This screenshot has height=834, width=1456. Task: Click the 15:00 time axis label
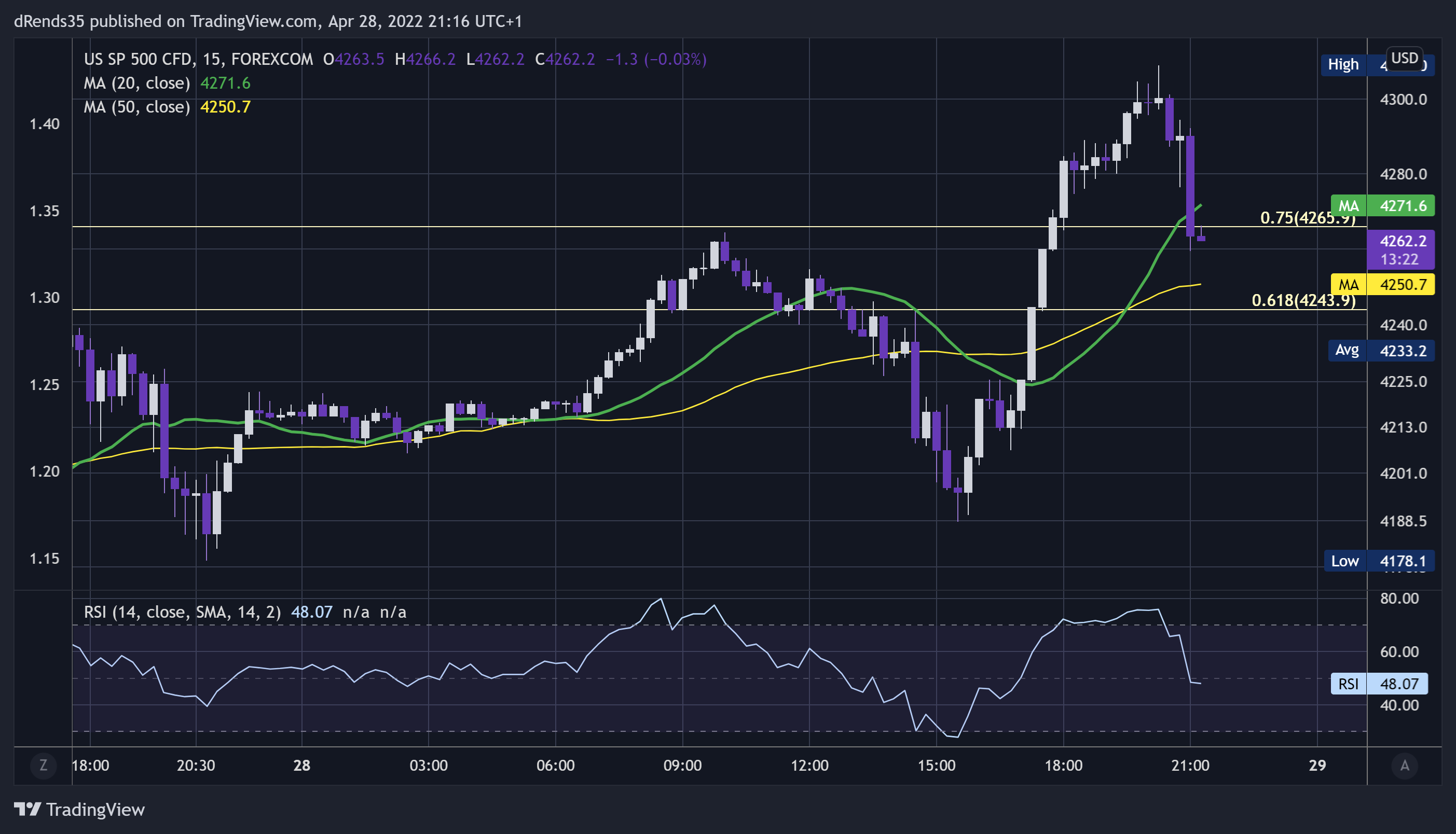click(937, 766)
